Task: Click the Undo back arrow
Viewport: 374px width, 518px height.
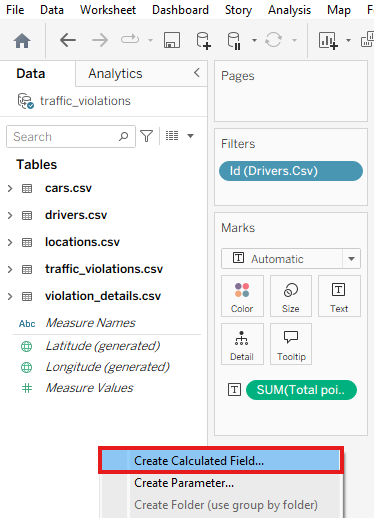Action: 68,40
